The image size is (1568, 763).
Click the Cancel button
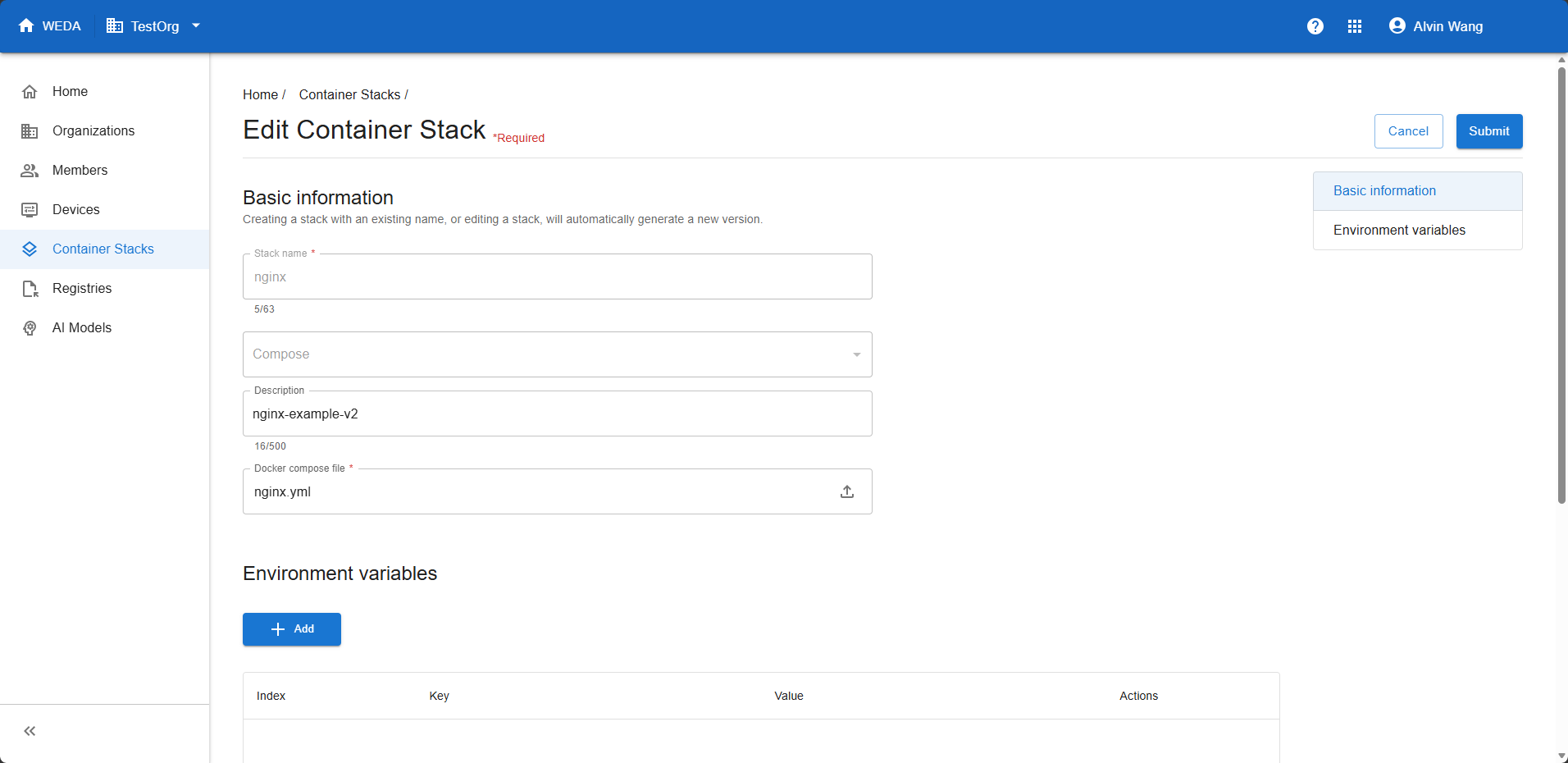point(1408,131)
